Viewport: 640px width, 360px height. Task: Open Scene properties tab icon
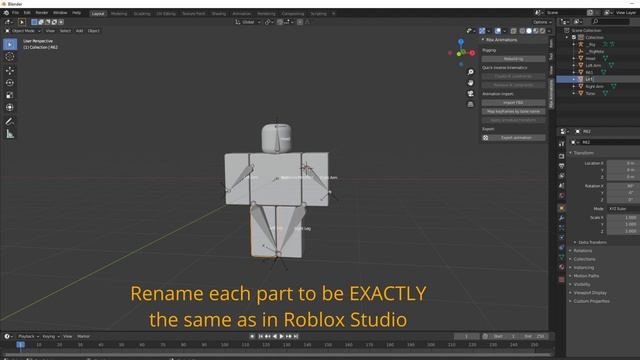(562, 186)
